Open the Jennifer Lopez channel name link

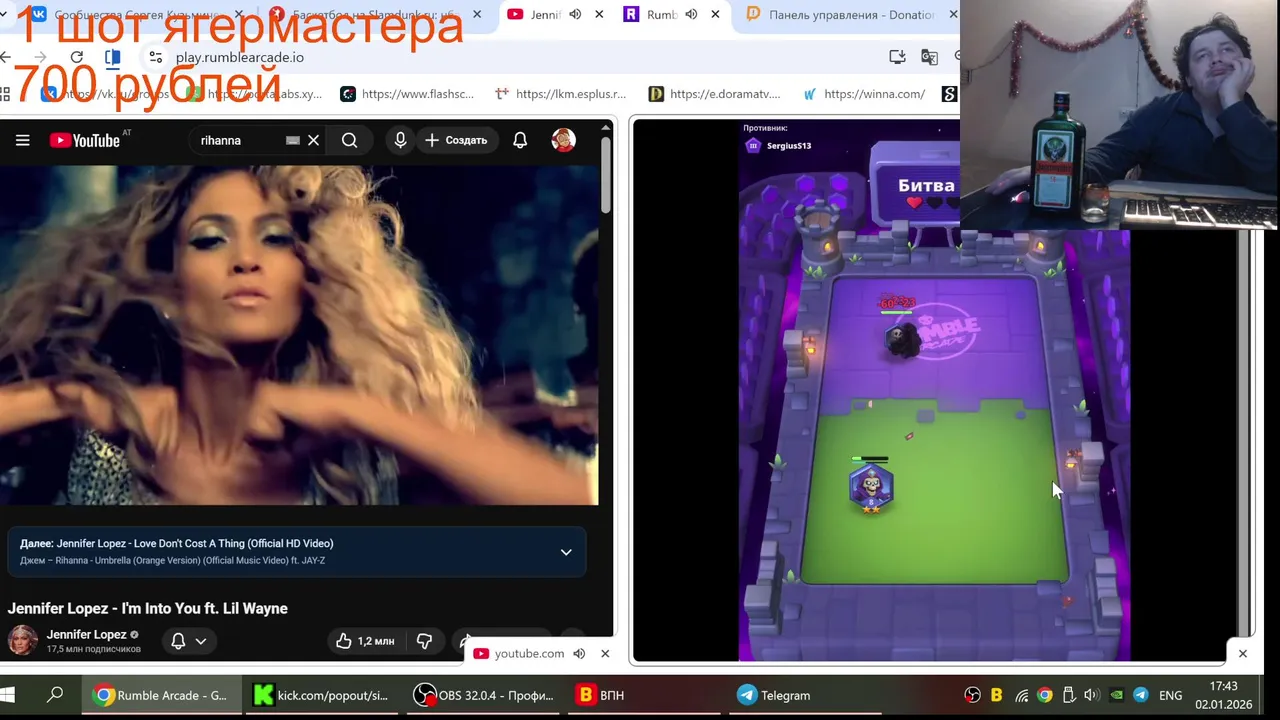tap(86, 634)
